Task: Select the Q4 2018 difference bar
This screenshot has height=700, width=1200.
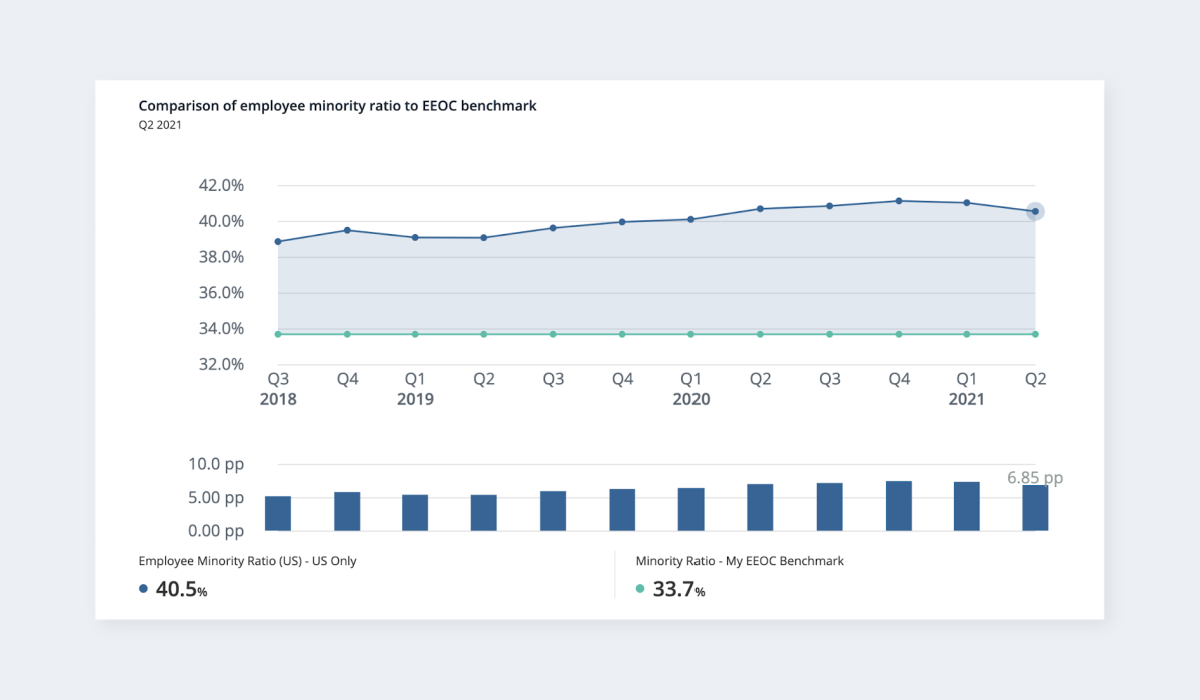Action: point(347,511)
